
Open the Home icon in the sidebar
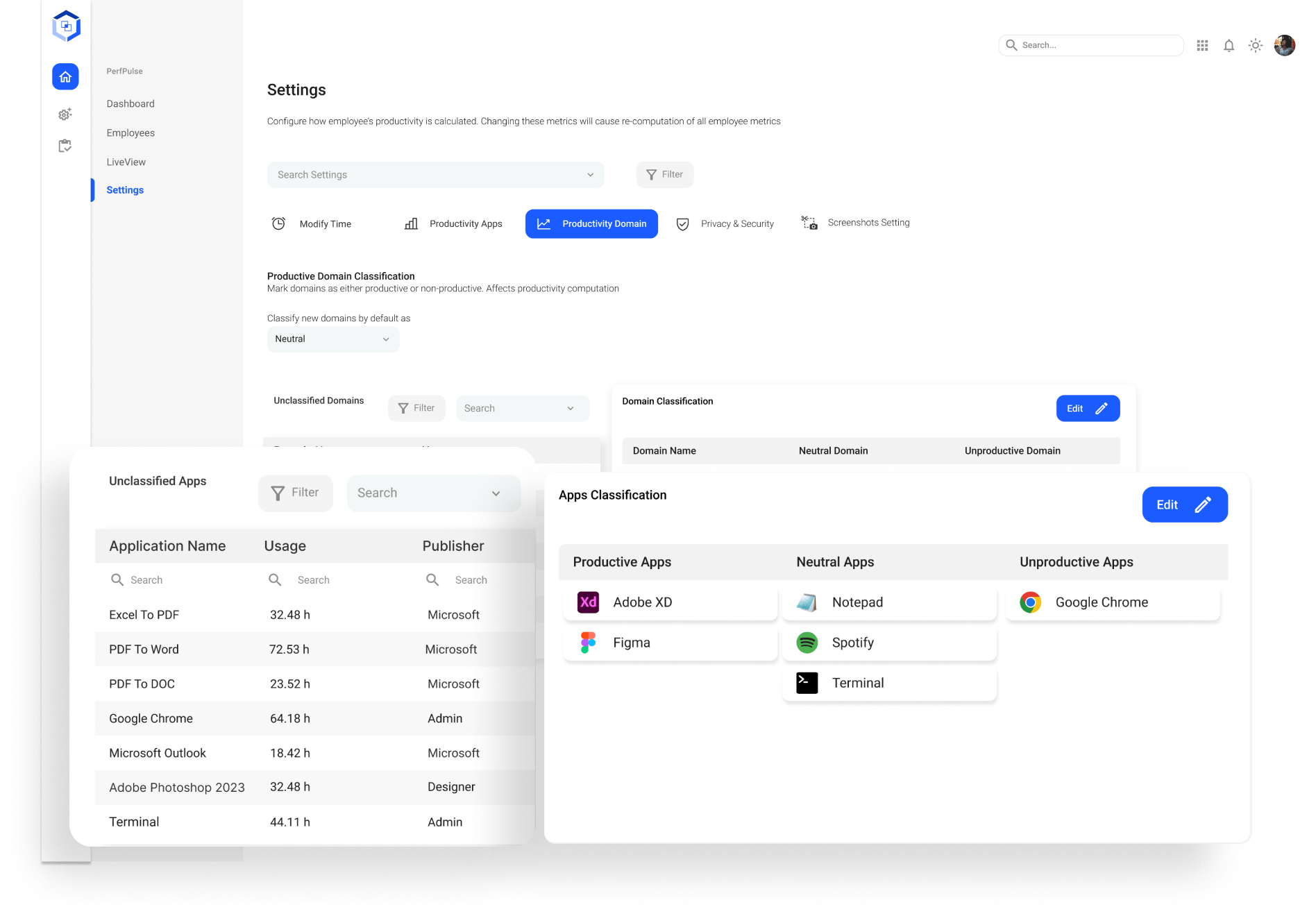pos(65,77)
